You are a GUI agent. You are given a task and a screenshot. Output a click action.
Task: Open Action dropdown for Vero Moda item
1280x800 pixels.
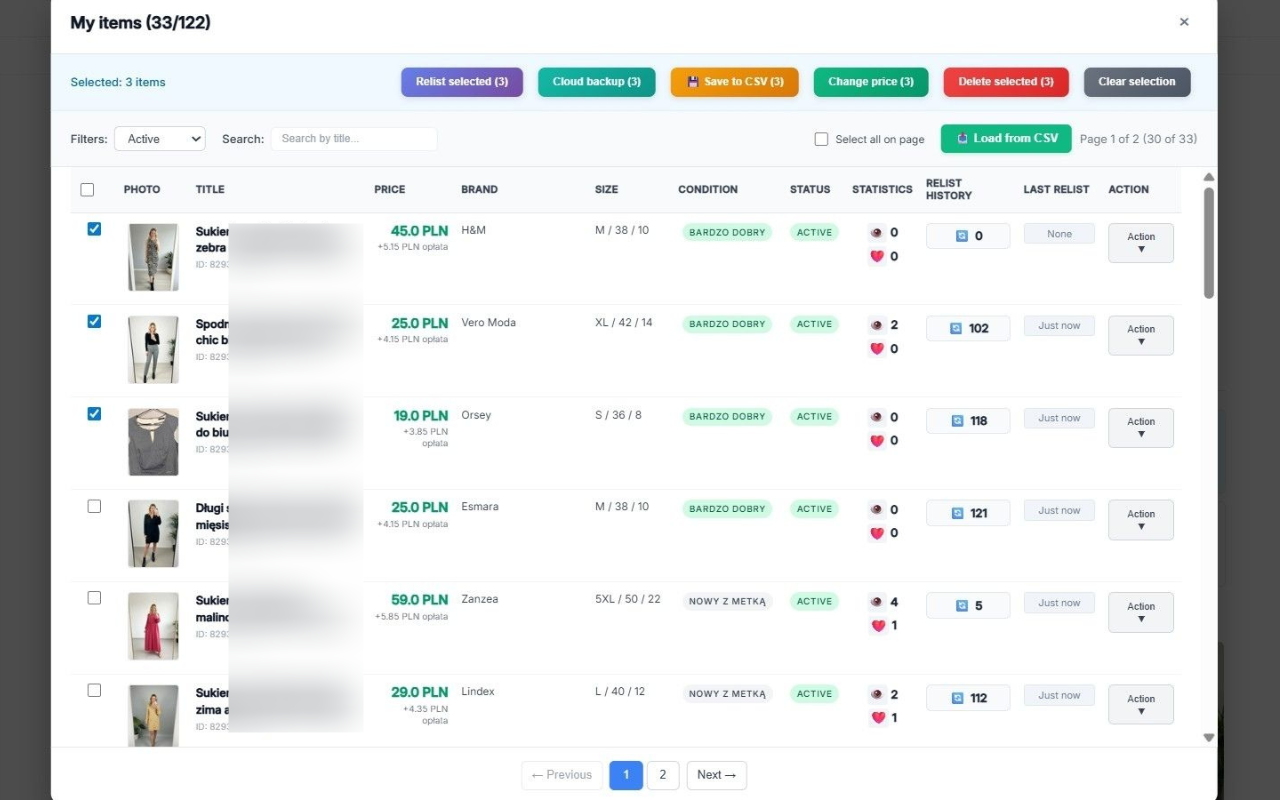1141,335
